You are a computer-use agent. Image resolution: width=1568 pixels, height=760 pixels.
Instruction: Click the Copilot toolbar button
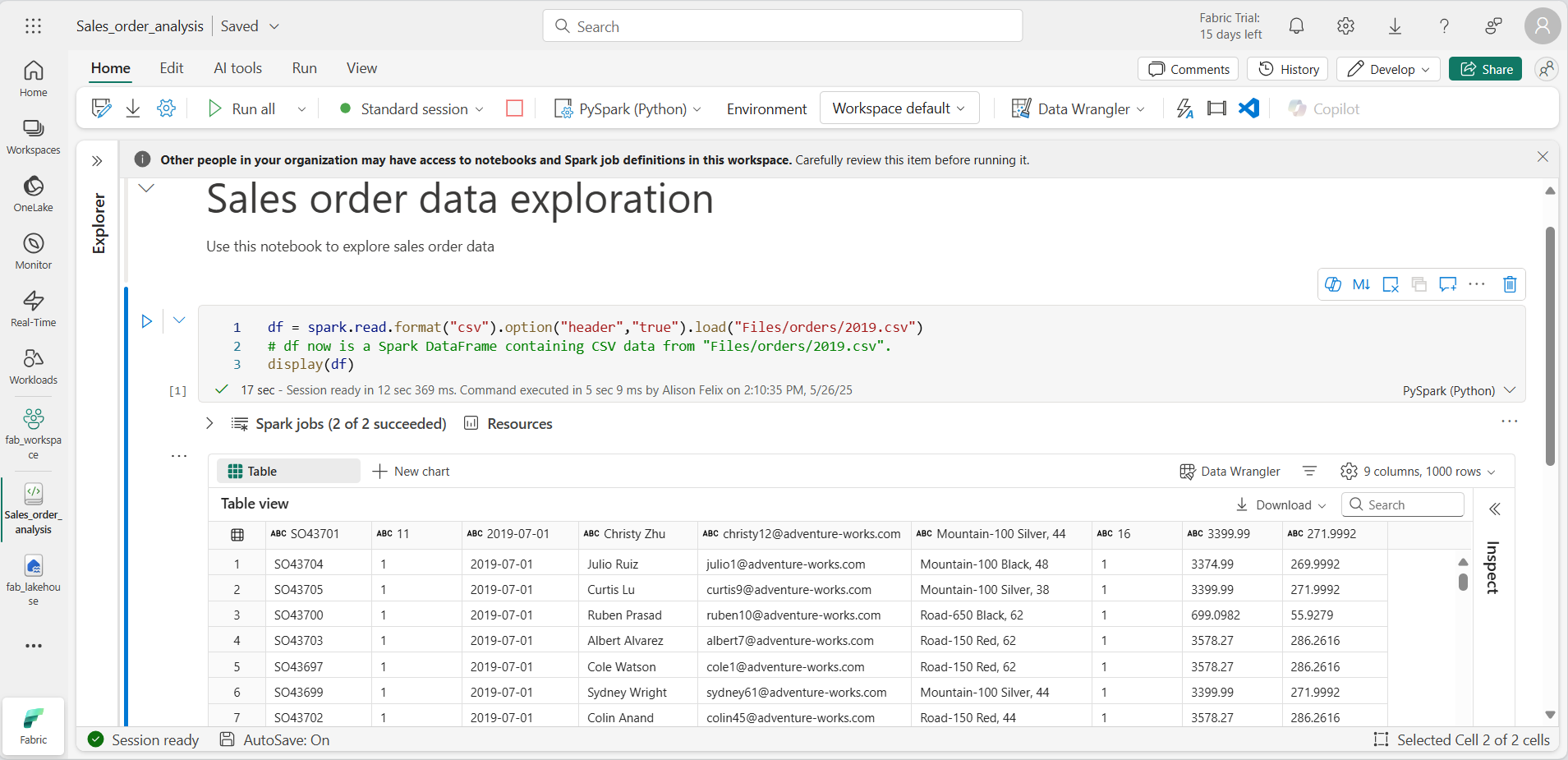(x=1324, y=108)
